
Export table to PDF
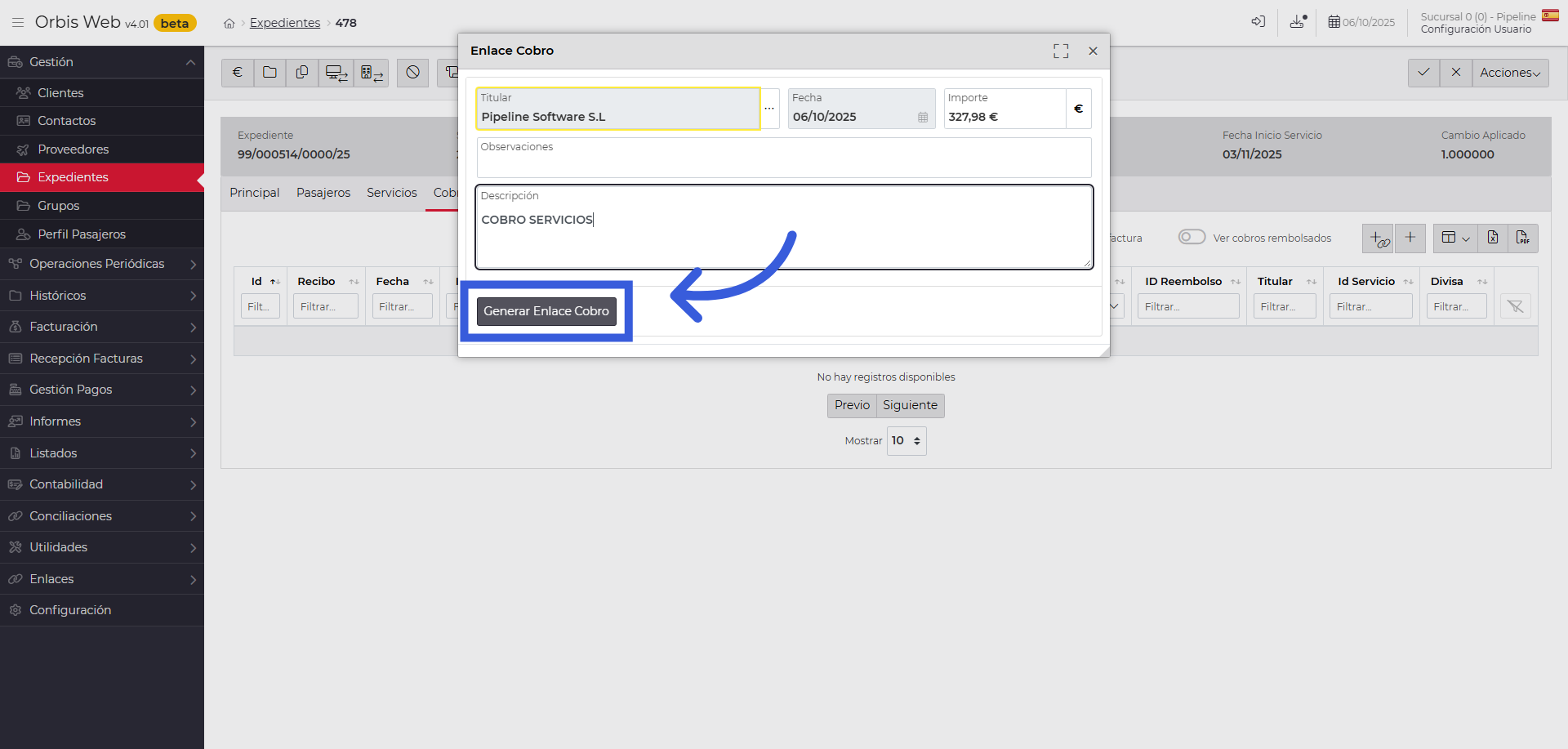pyautogui.click(x=1523, y=239)
